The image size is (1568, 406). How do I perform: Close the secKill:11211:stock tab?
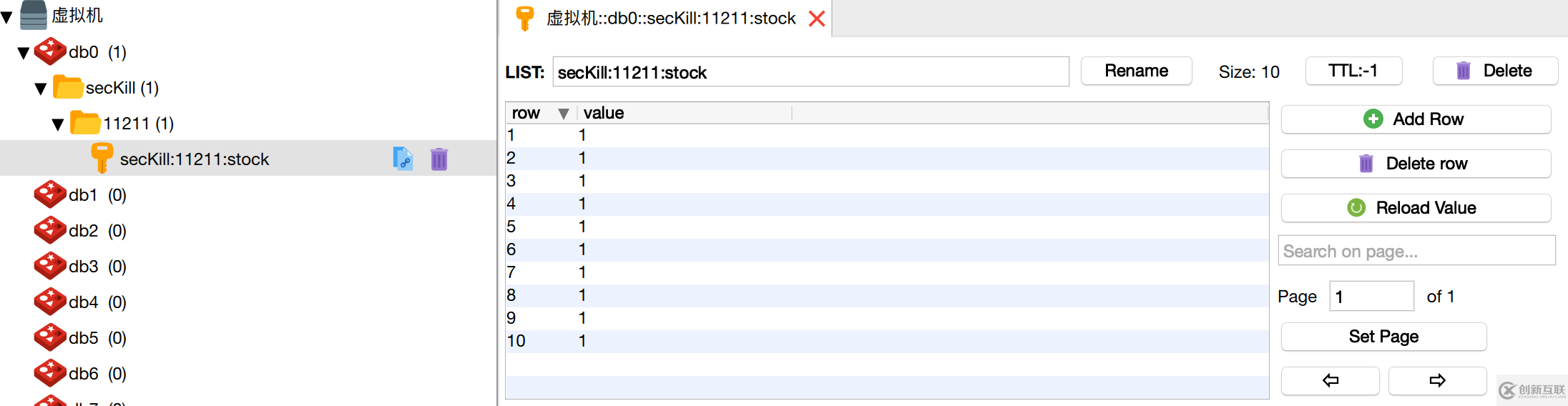(x=816, y=19)
